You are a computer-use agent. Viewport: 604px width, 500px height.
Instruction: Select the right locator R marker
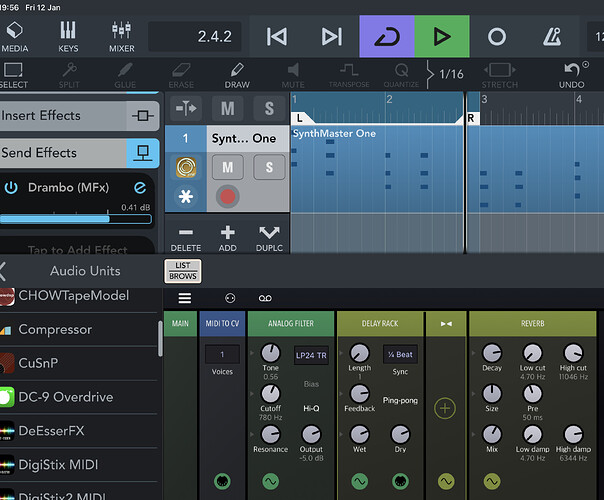(x=471, y=118)
